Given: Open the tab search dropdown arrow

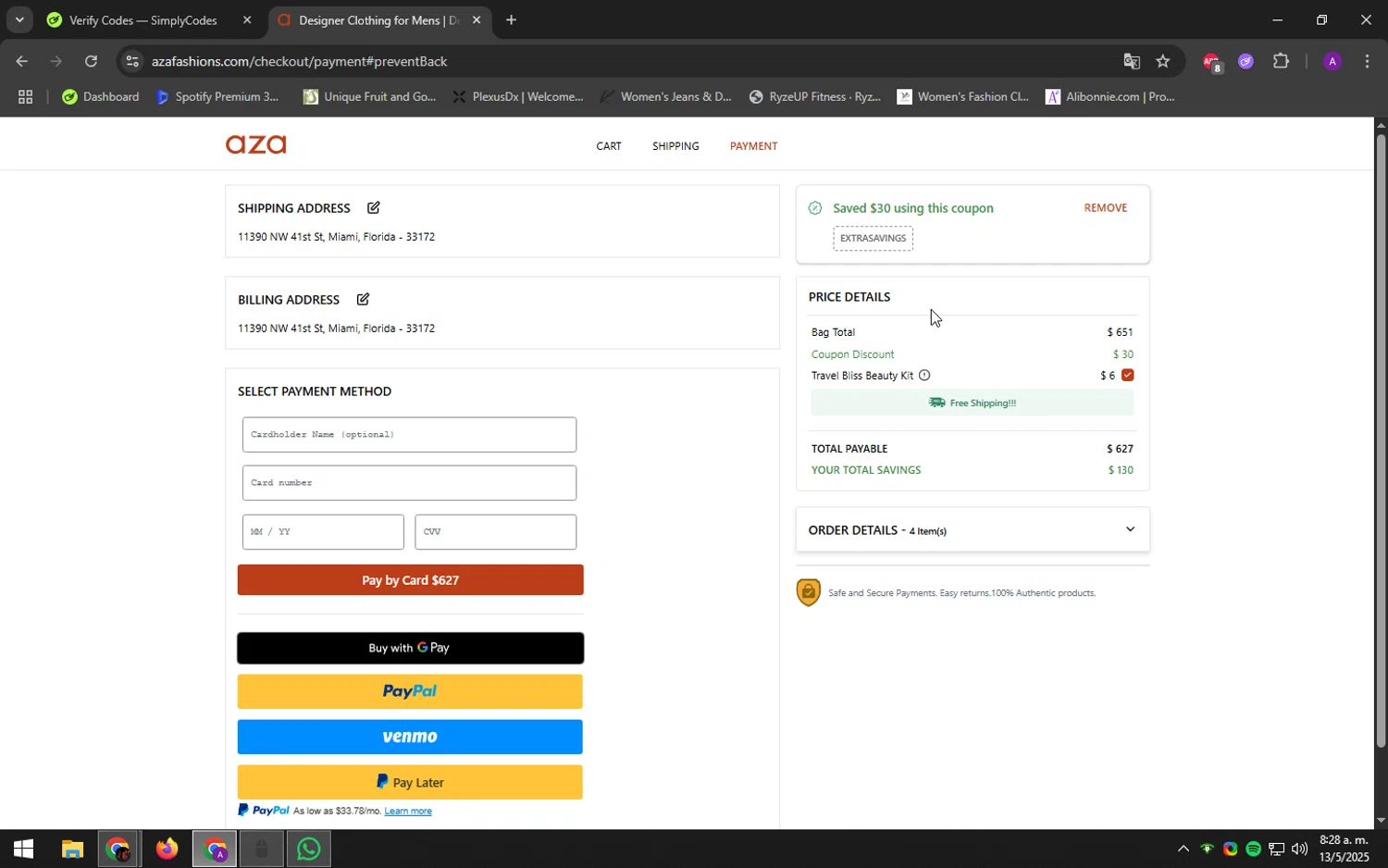Looking at the screenshot, I should (x=19, y=19).
